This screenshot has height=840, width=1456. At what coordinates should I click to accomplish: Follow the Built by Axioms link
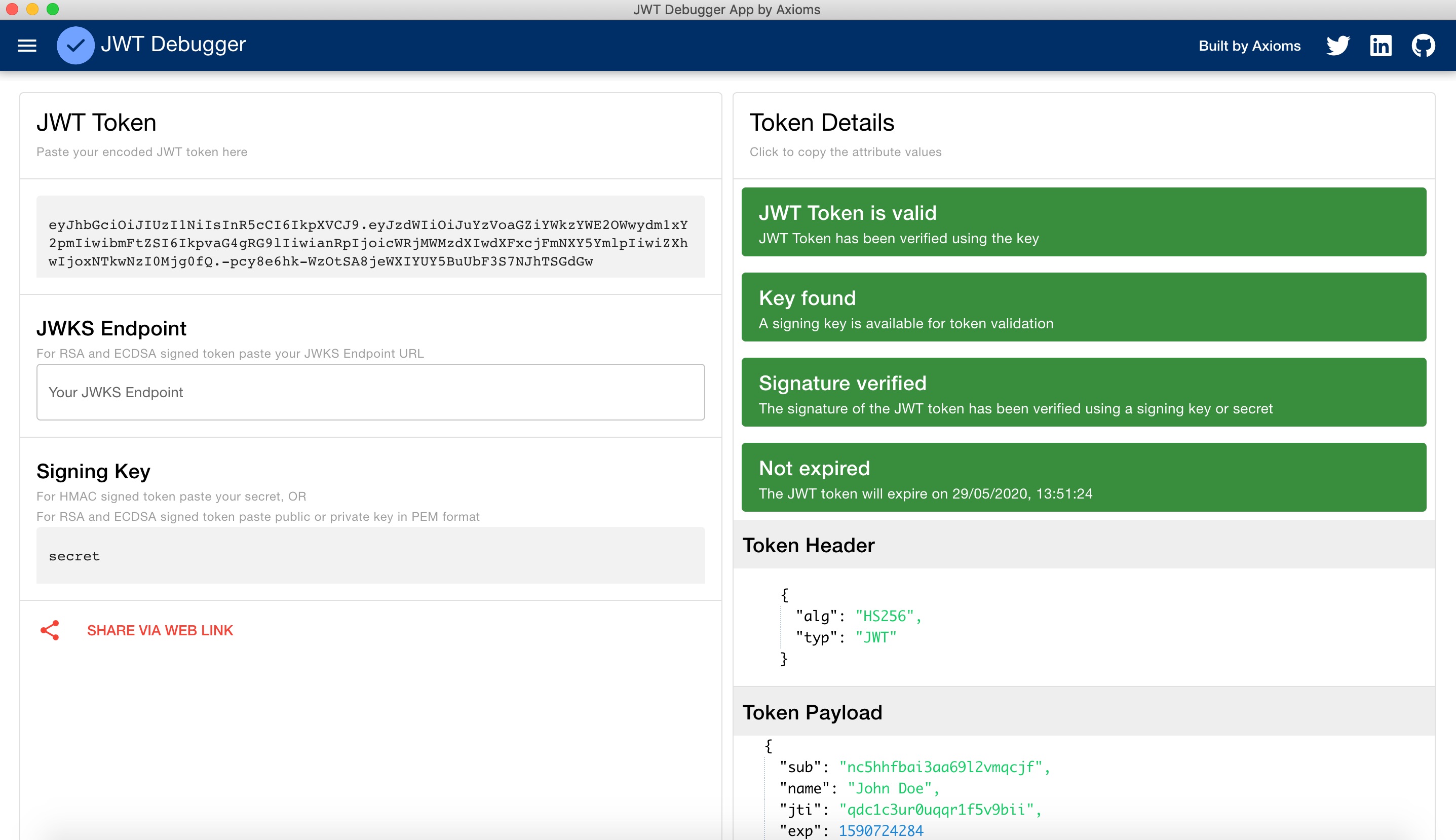click(1249, 46)
